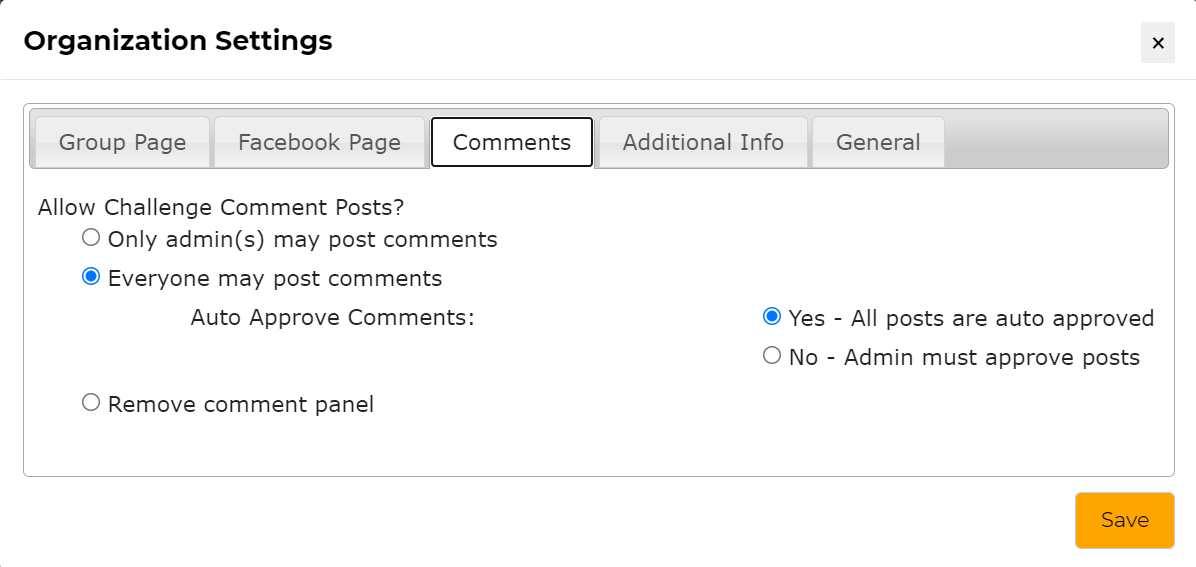Screen dimensions: 1196x567
Task: Click the 'Yes - All posts are auto approved' text
Action: point(971,319)
